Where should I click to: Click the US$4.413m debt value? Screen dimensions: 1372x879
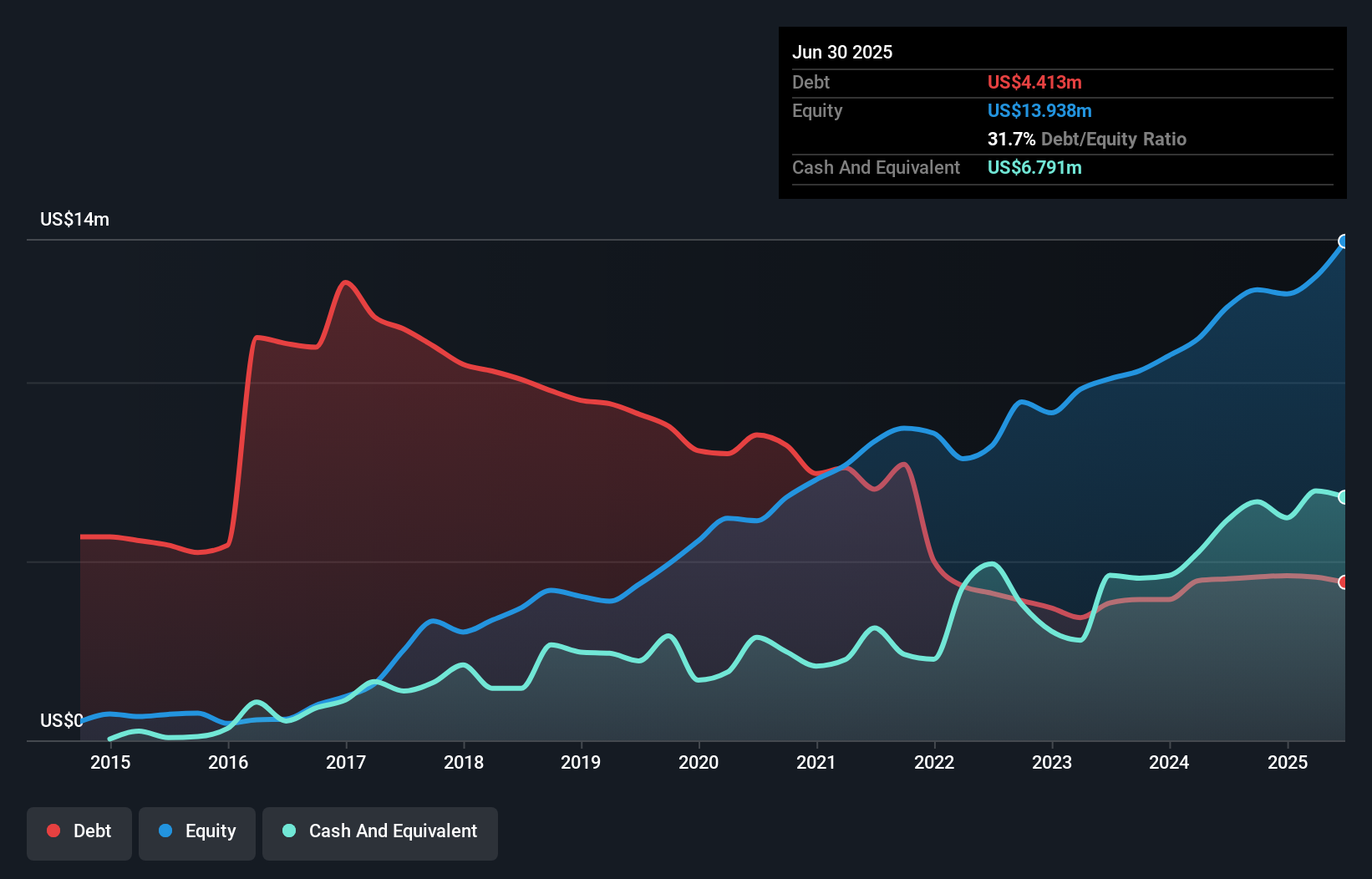(1034, 82)
